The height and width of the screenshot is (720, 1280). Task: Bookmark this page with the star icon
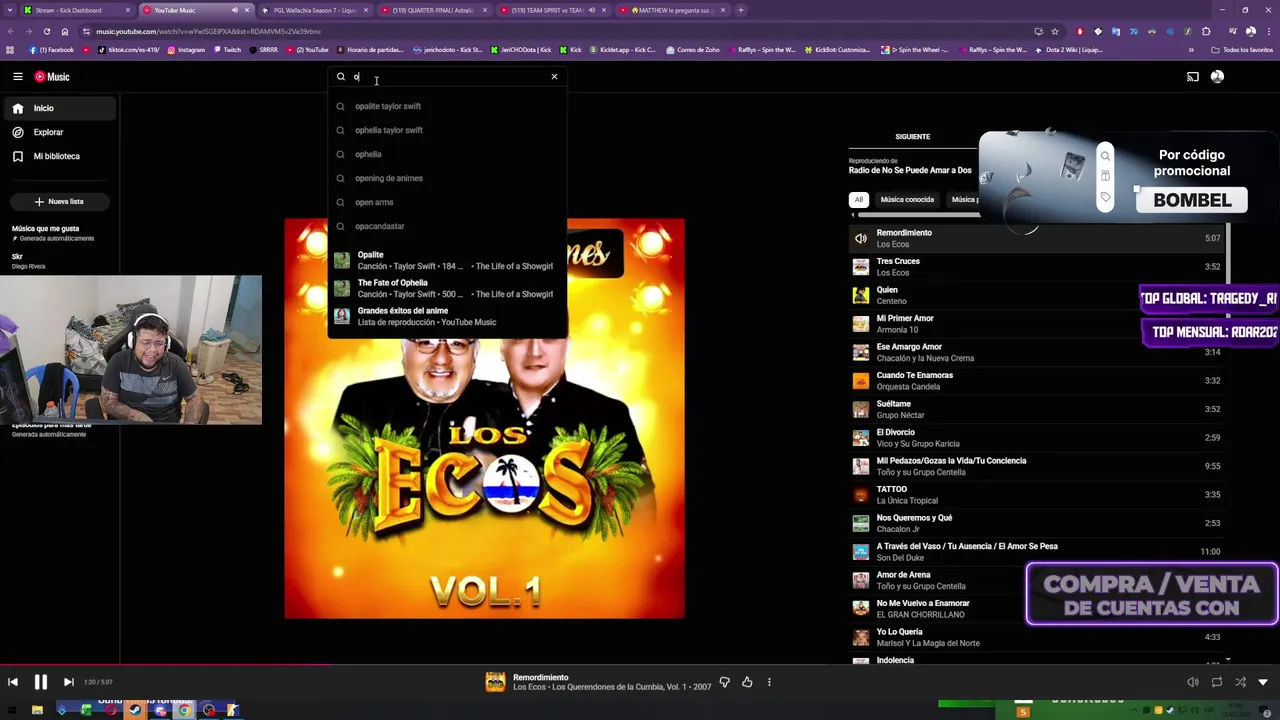coord(1054,31)
